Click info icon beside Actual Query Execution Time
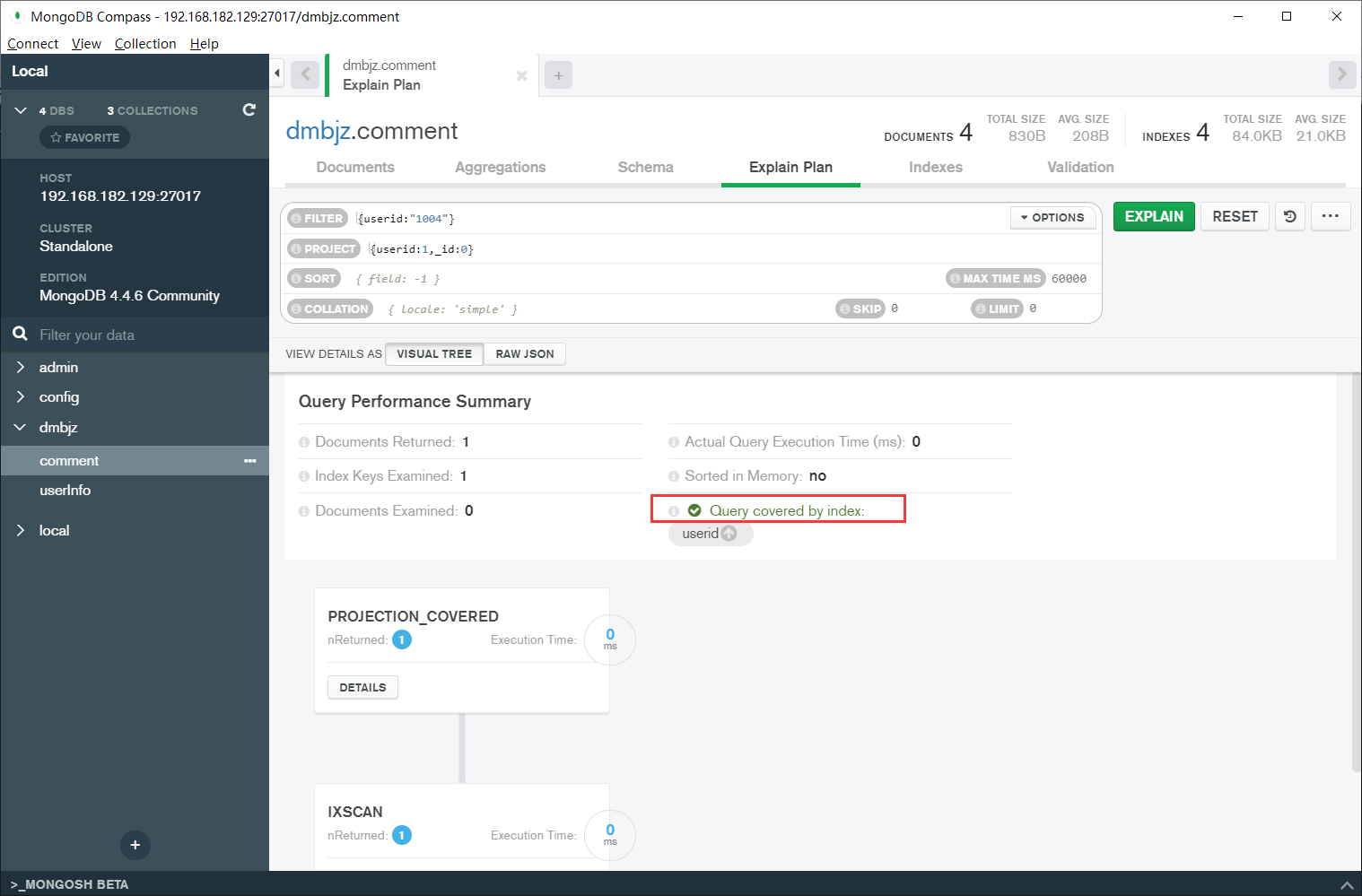Screen dimensions: 1362x896 [x=674, y=442]
